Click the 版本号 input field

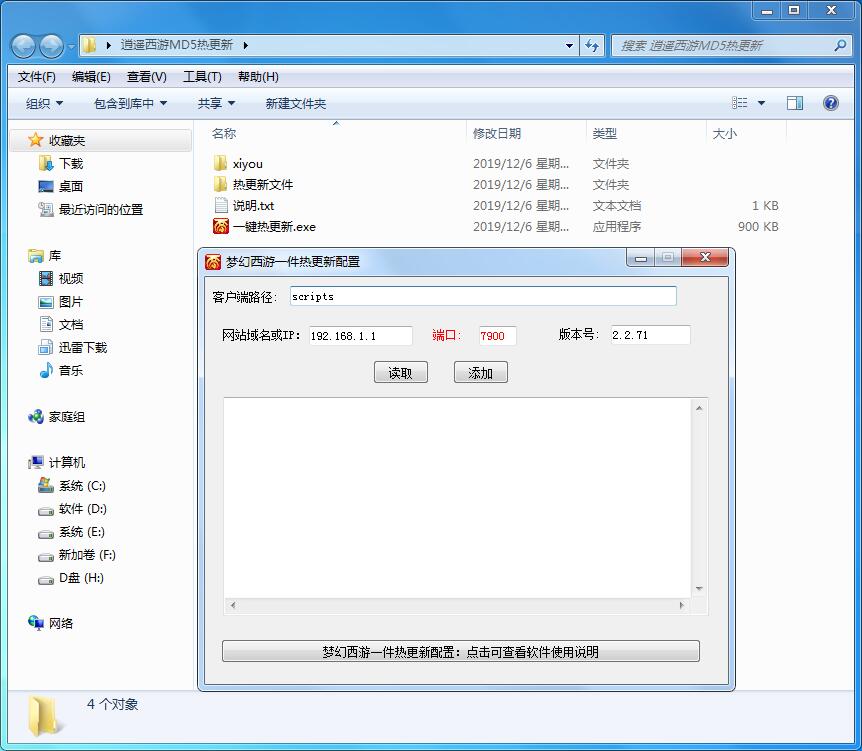(649, 336)
